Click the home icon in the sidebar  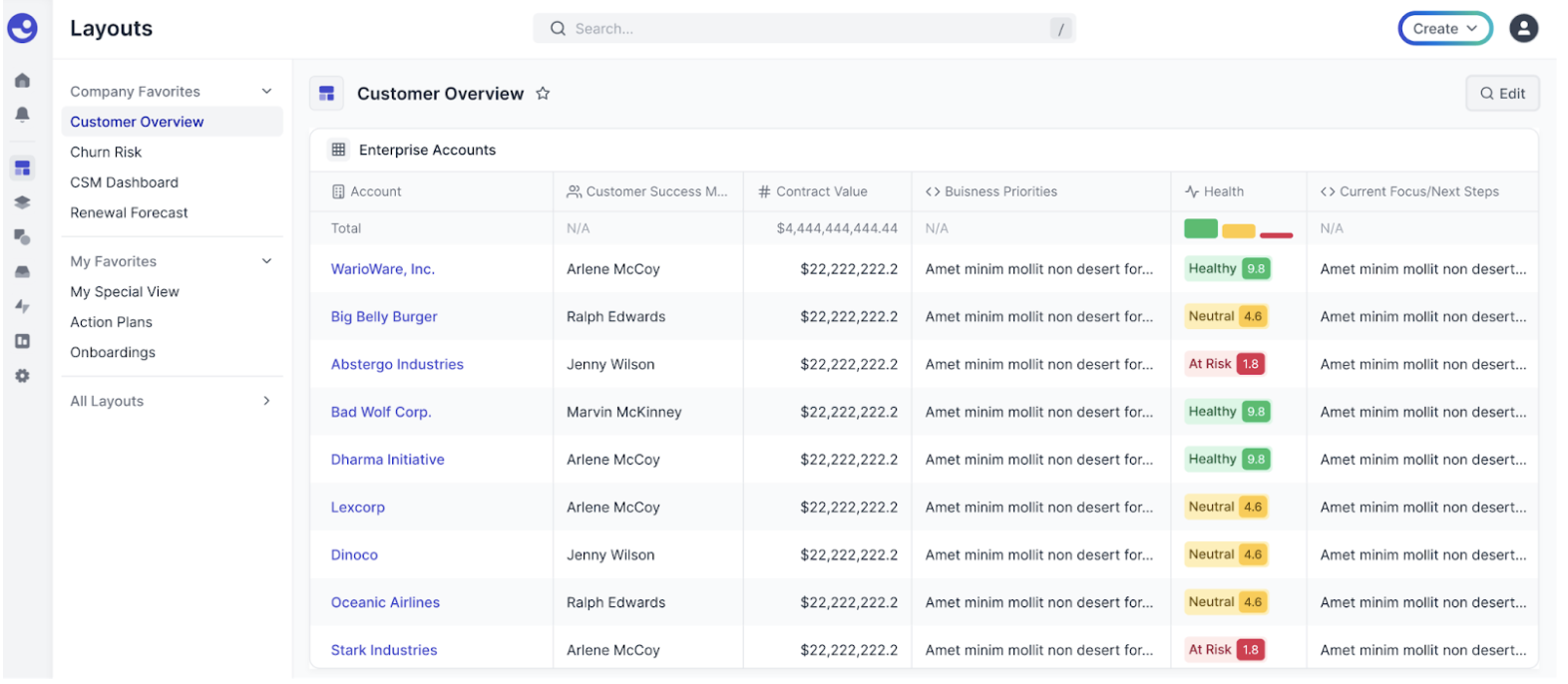[x=22, y=81]
